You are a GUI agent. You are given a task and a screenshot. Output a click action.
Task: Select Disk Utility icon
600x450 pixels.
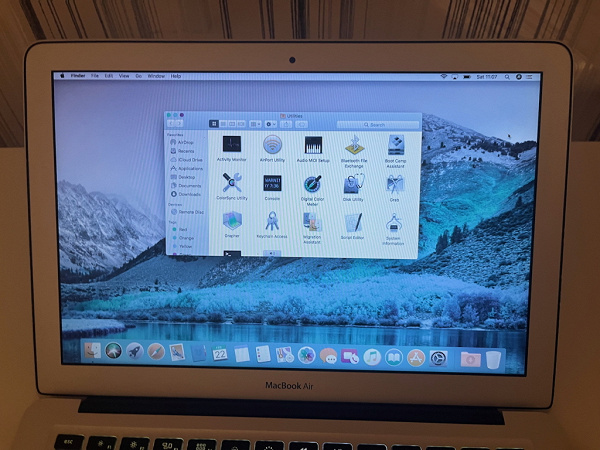[354, 184]
